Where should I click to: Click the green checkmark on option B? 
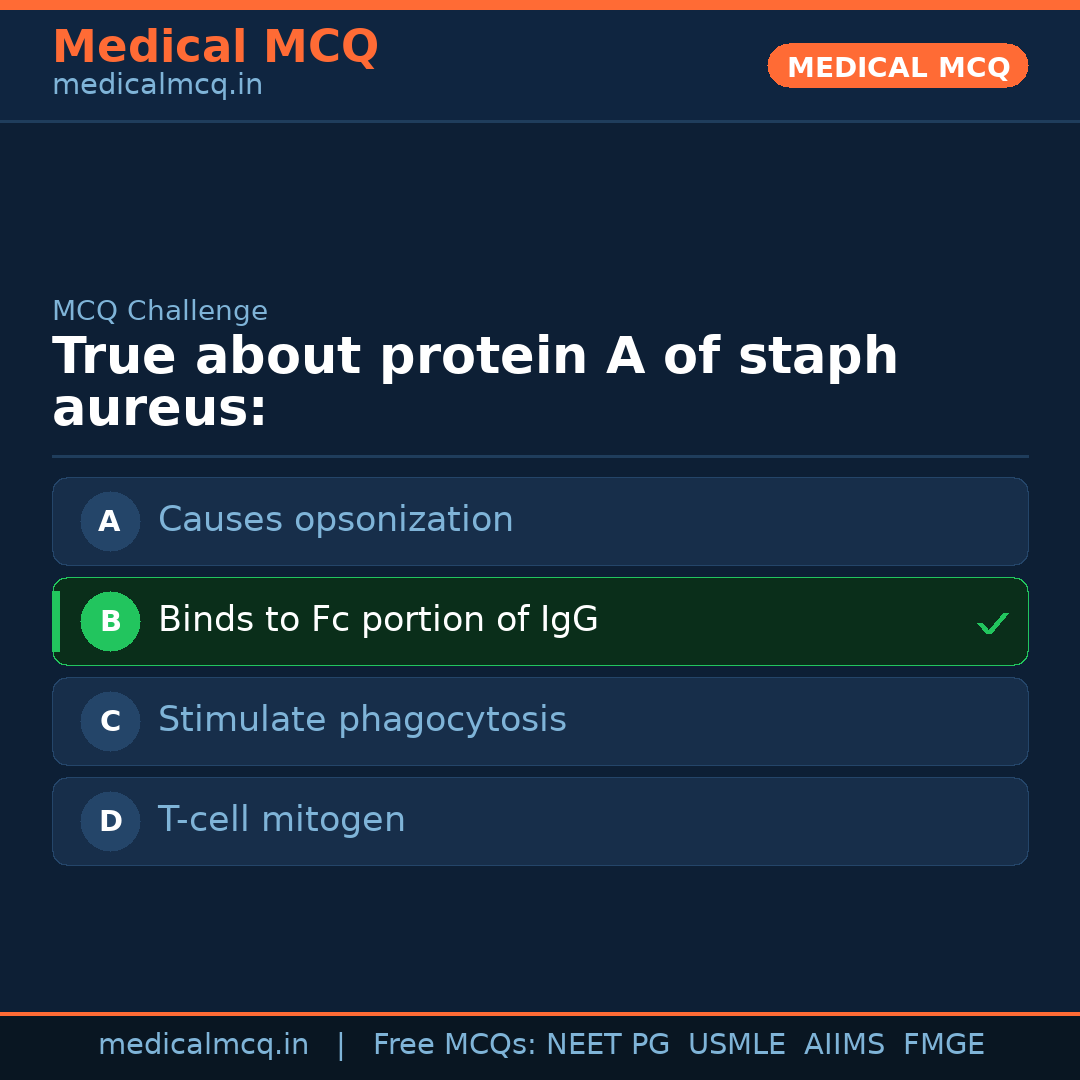coord(993,622)
